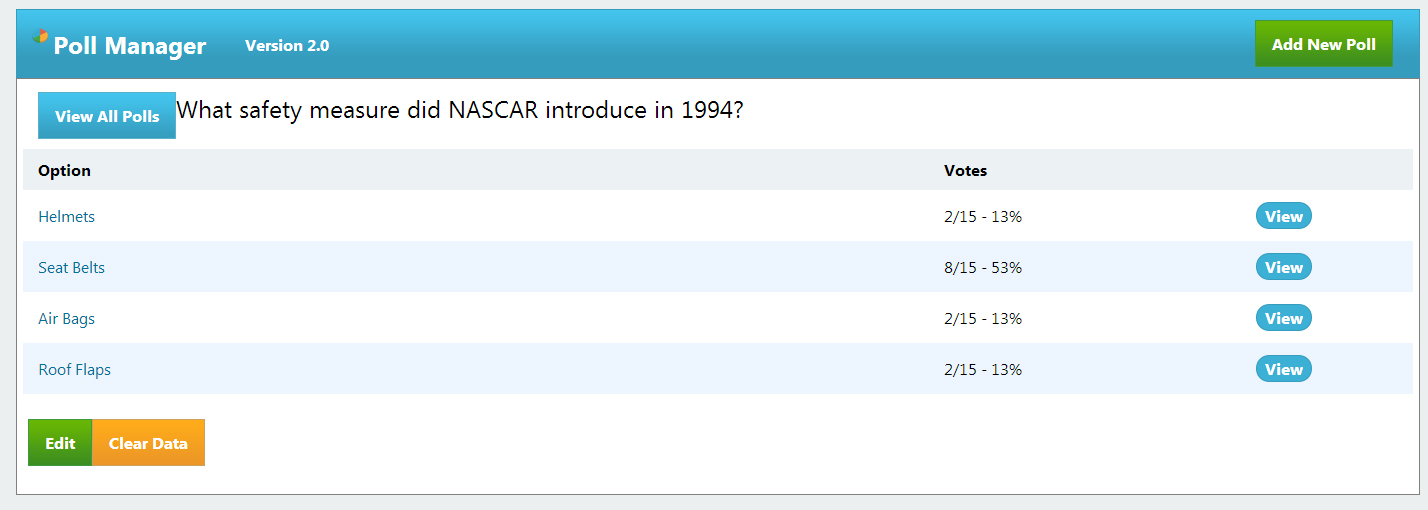Click the Poll Manager title text

[x=130, y=46]
